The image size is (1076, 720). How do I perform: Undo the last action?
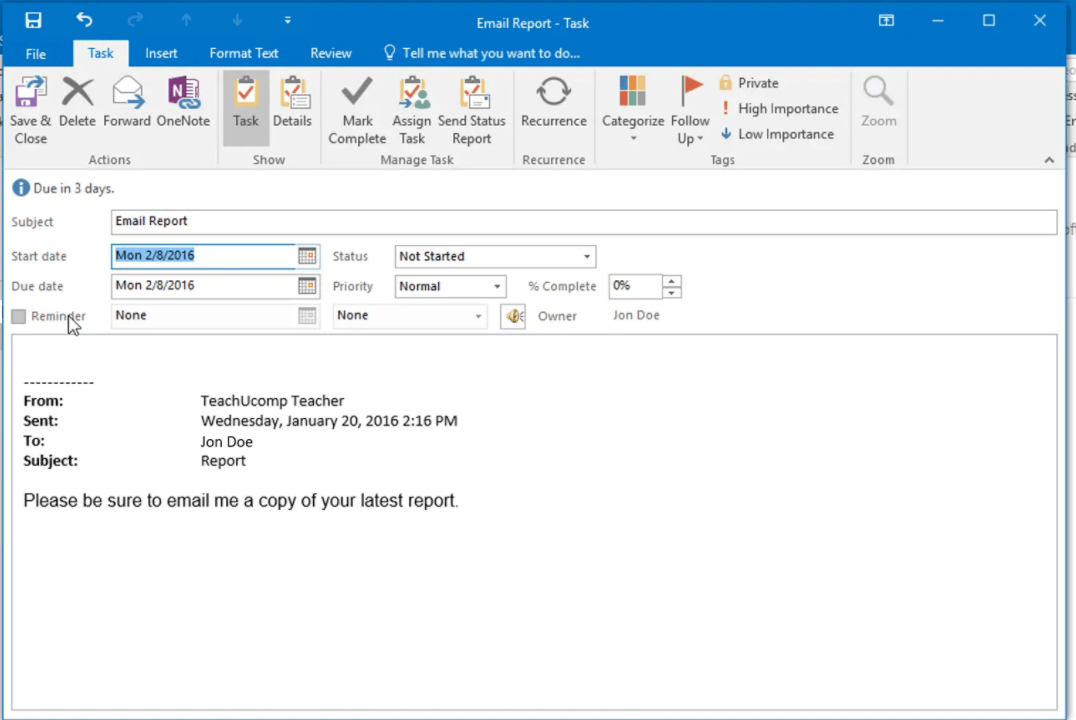tap(84, 21)
